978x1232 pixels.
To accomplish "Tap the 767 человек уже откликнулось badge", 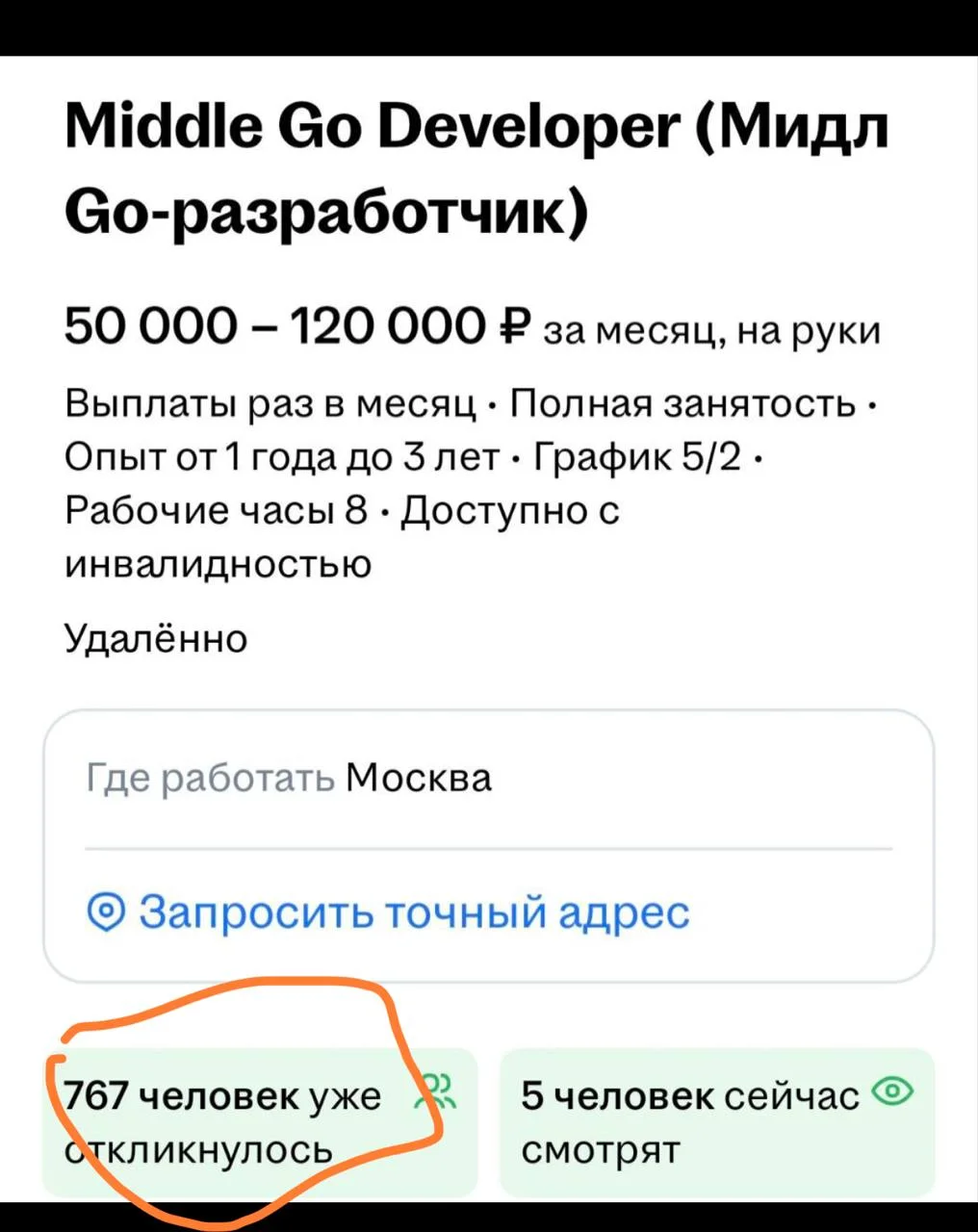I will click(260, 1122).
